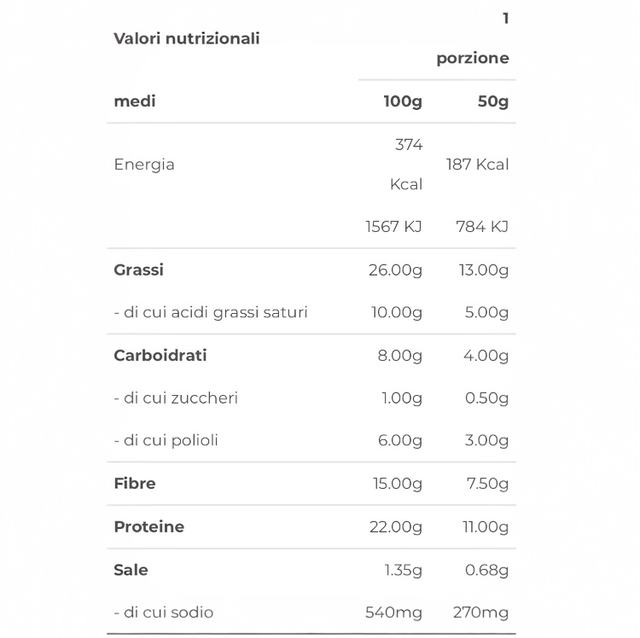Image resolution: width=640 pixels, height=638 pixels.
Task: Click "di cui acidi grassi saturi" row
Action: pos(211,312)
